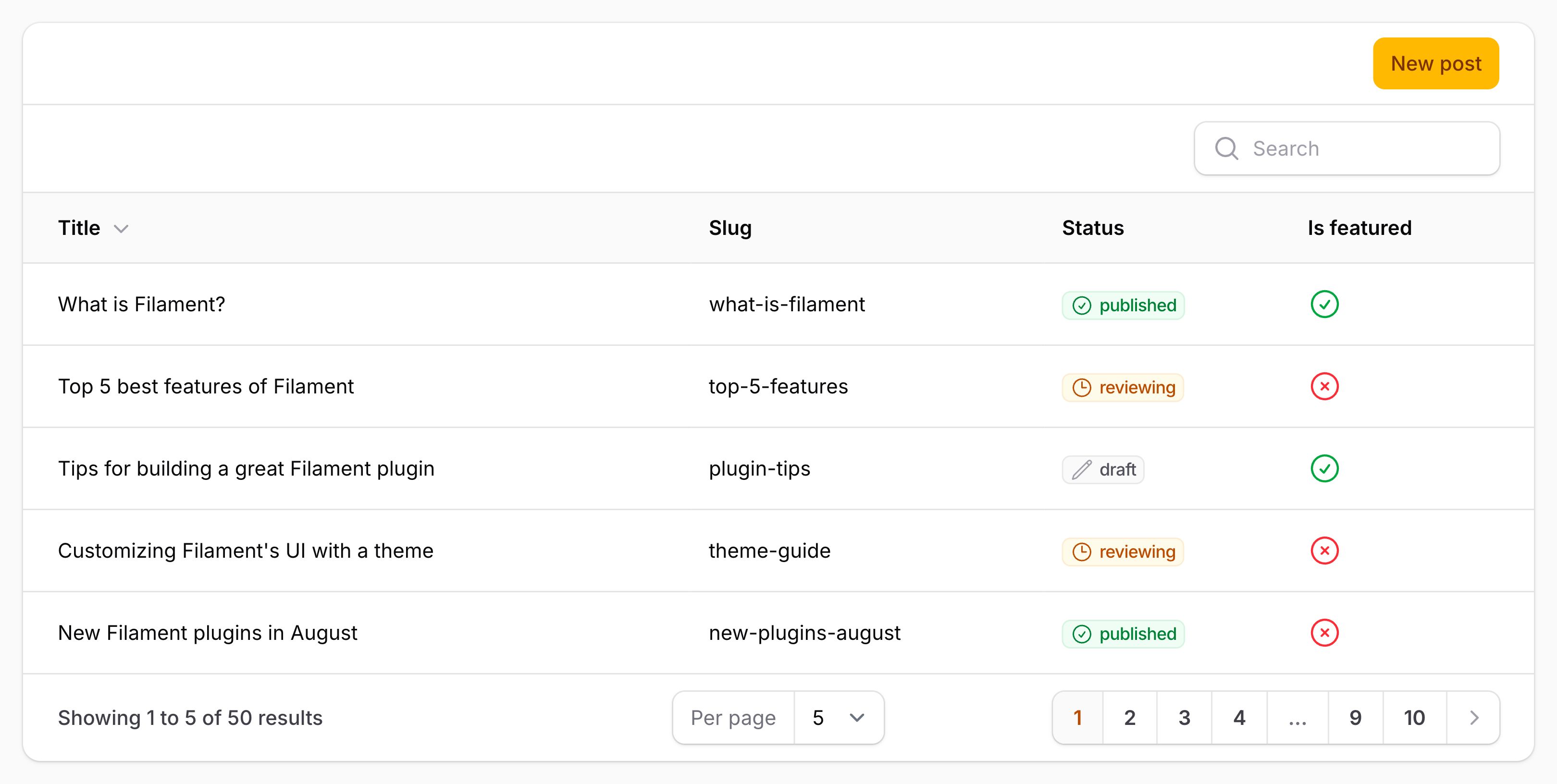Click the search magnifier icon

click(1226, 148)
